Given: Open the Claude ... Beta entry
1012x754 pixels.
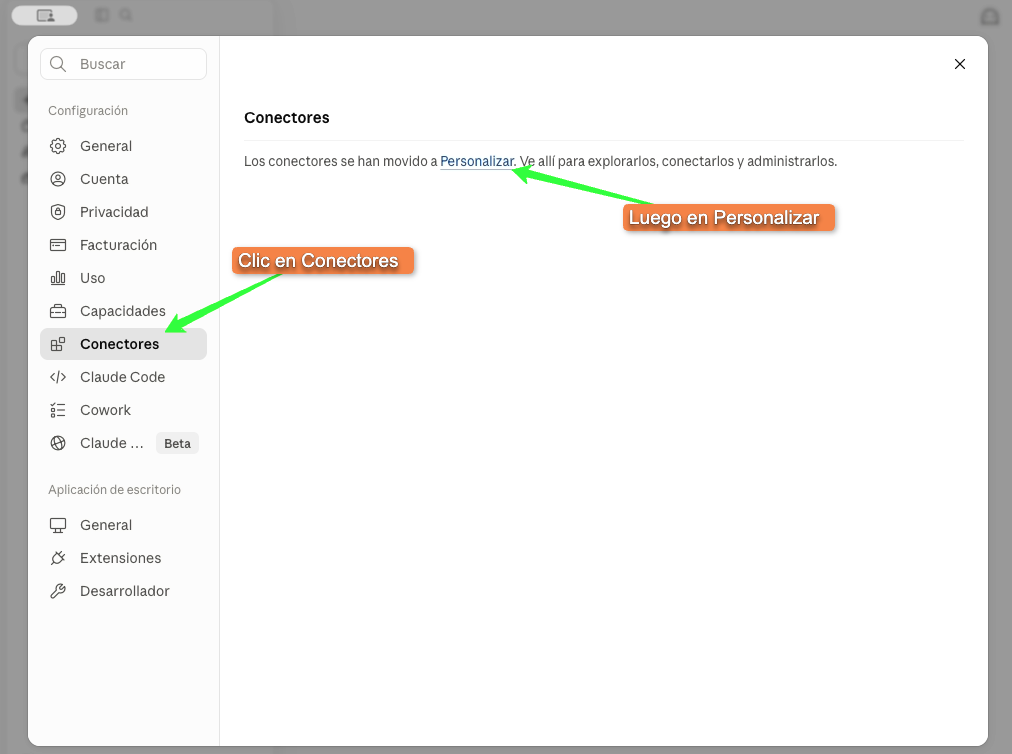Looking at the screenshot, I should pos(123,443).
